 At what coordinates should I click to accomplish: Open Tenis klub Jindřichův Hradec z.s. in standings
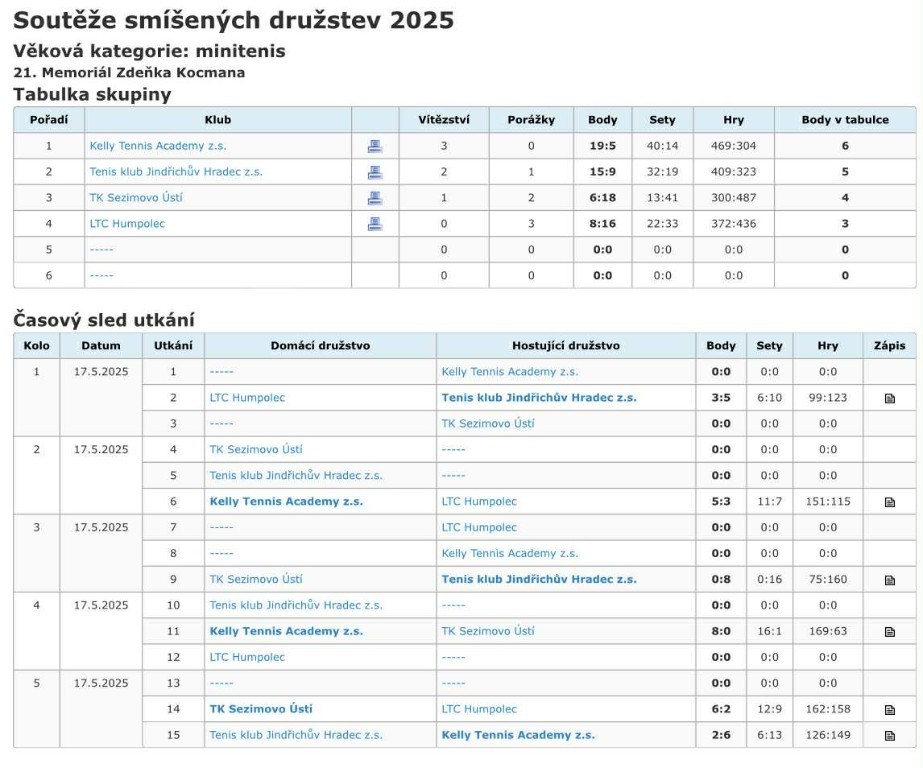(176, 172)
